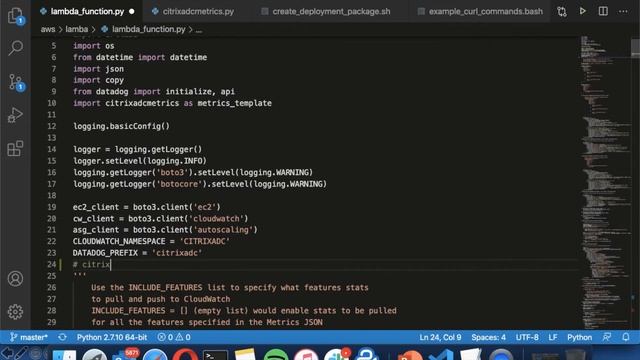Image resolution: width=640 pixels, height=360 pixels.
Task: Change LF end of line sequence
Action: coord(553,337)
